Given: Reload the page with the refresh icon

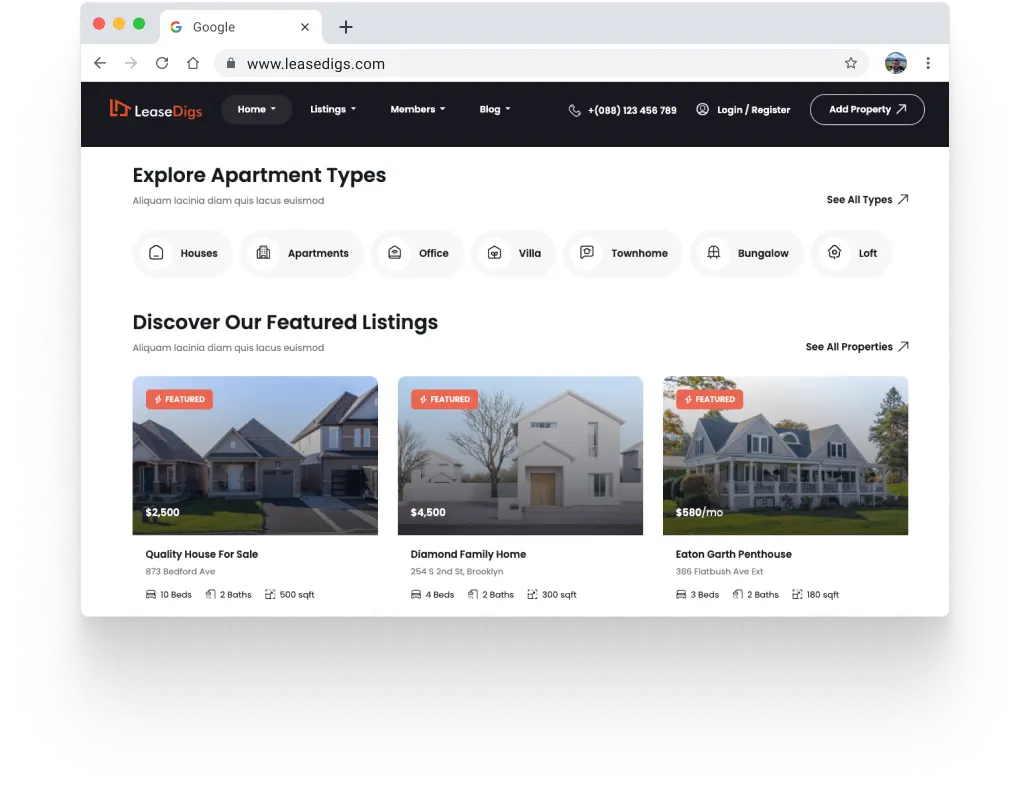Looking at the screenshot, I should point(161,63).
